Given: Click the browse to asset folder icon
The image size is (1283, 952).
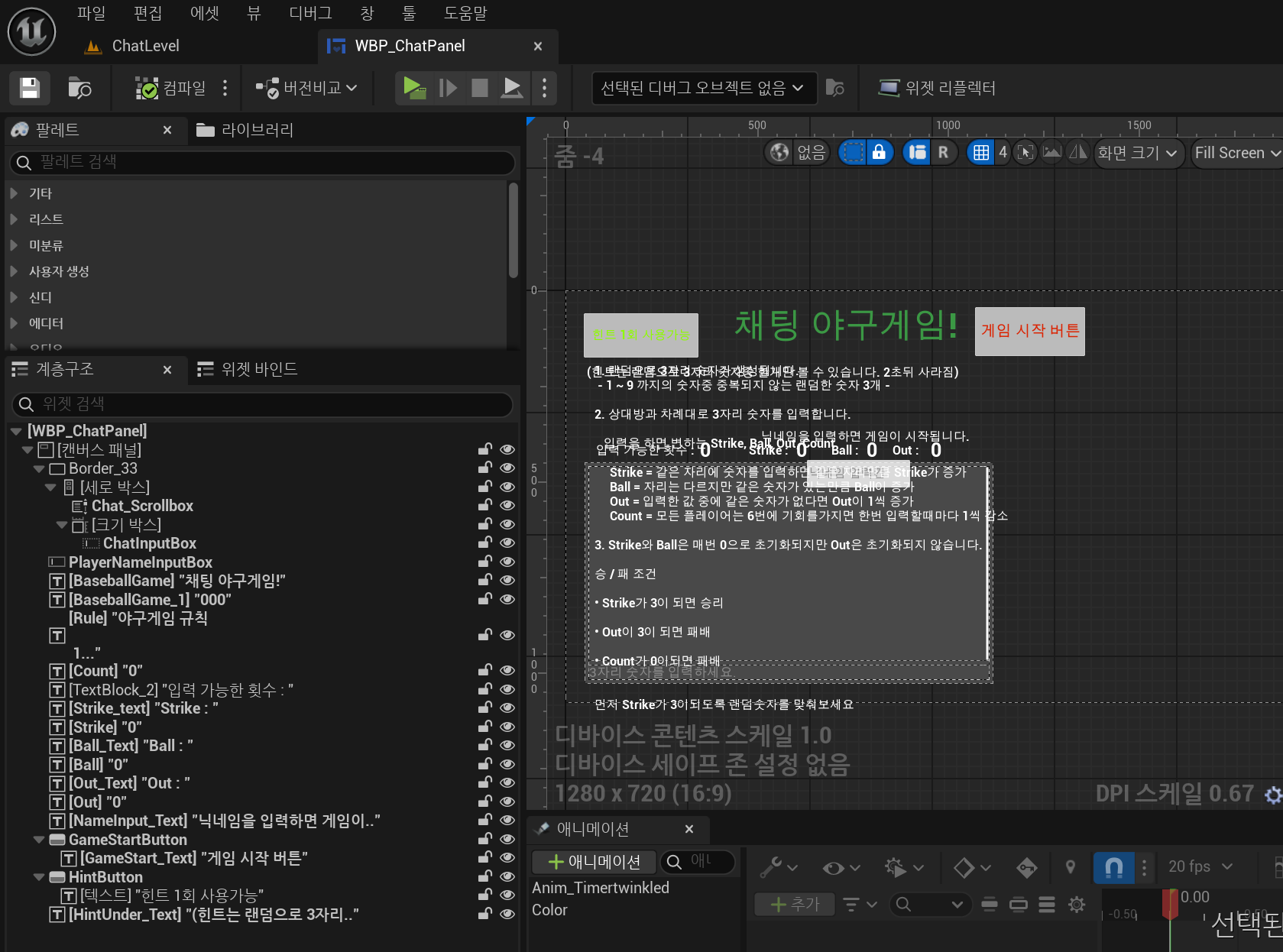Looking at the screenshot, I should pyautogui.click(x=79, y=88).
